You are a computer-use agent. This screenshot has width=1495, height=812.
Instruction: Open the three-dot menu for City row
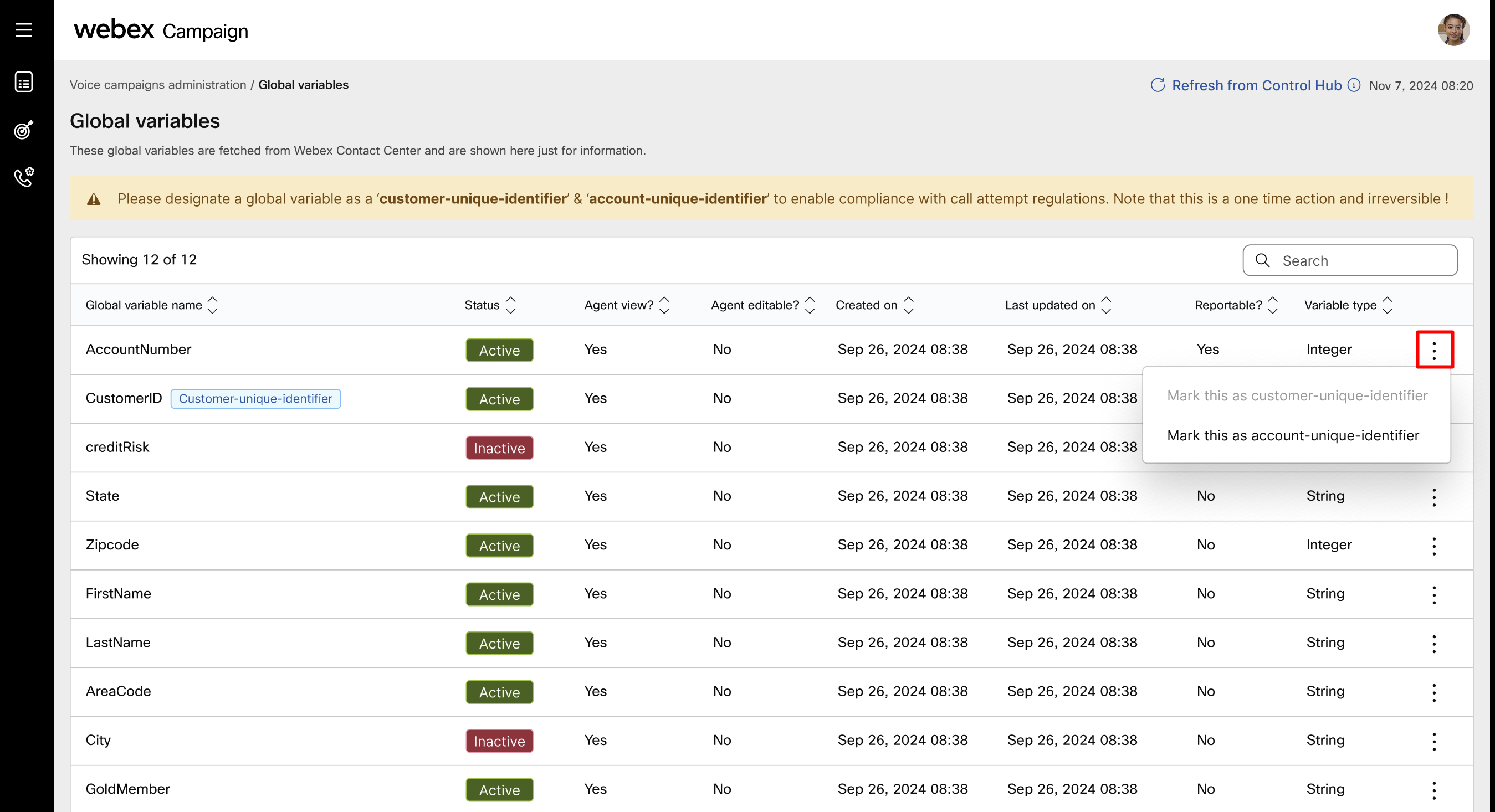pos(1433,741)
